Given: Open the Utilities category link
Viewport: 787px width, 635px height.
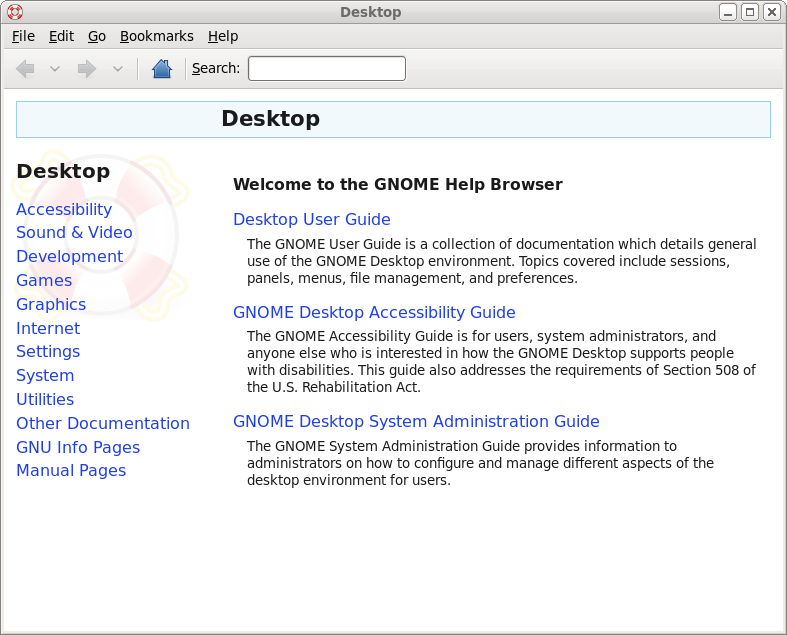Looking at the screenshot, I should (45, 399).
